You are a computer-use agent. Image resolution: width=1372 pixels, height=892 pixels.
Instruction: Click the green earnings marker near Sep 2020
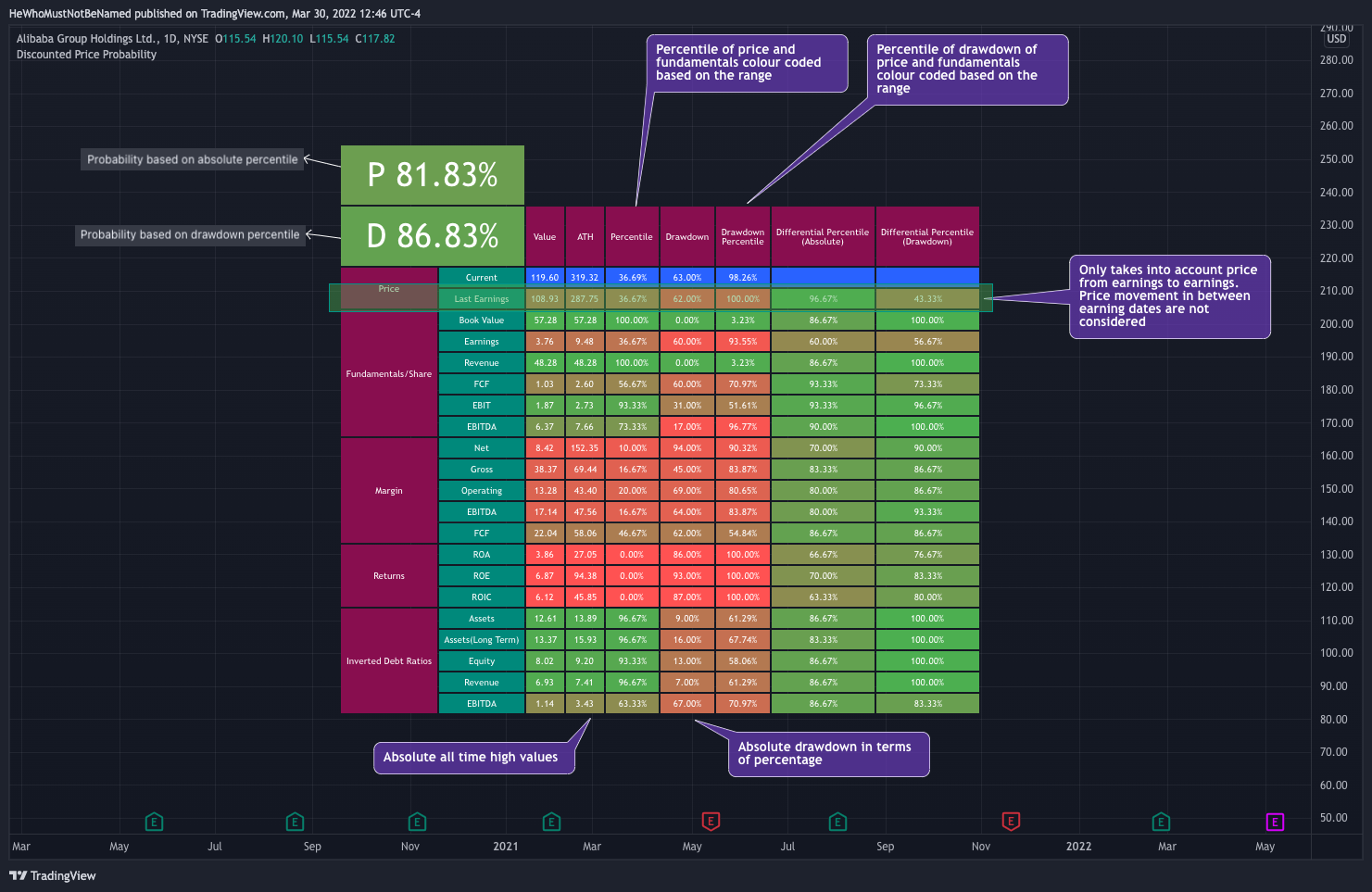(295, 822)
